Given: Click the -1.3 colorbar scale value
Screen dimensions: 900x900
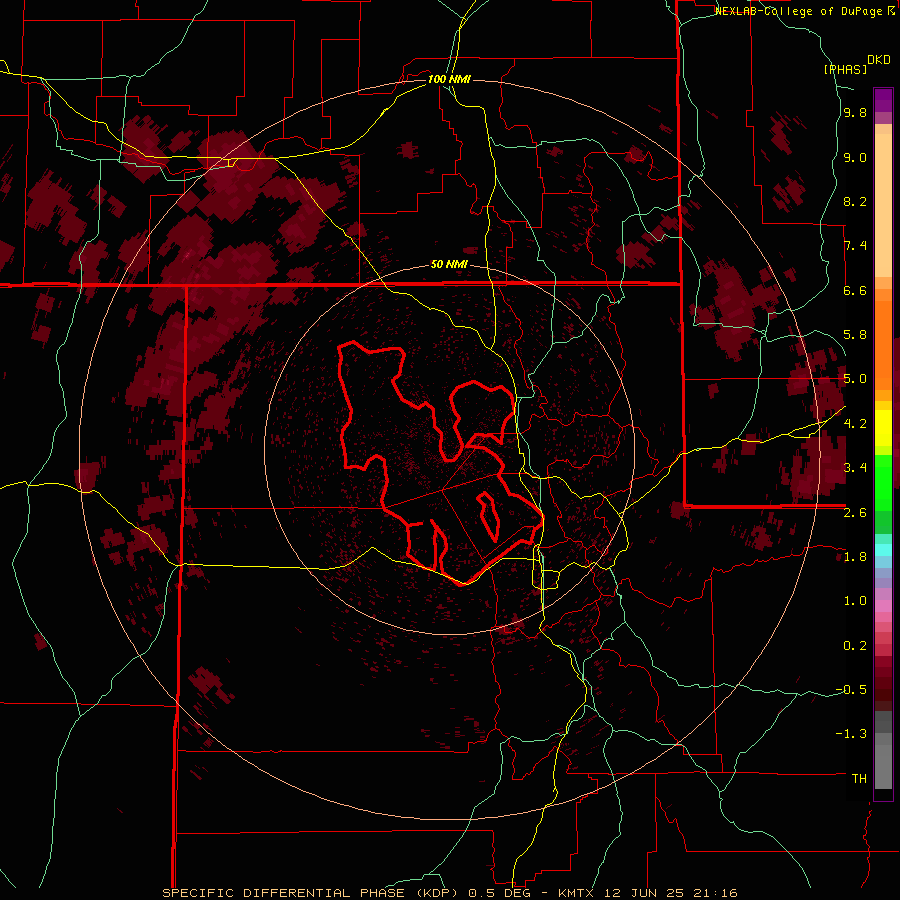Looking at the screenshot, I should [x=851, y=734].
